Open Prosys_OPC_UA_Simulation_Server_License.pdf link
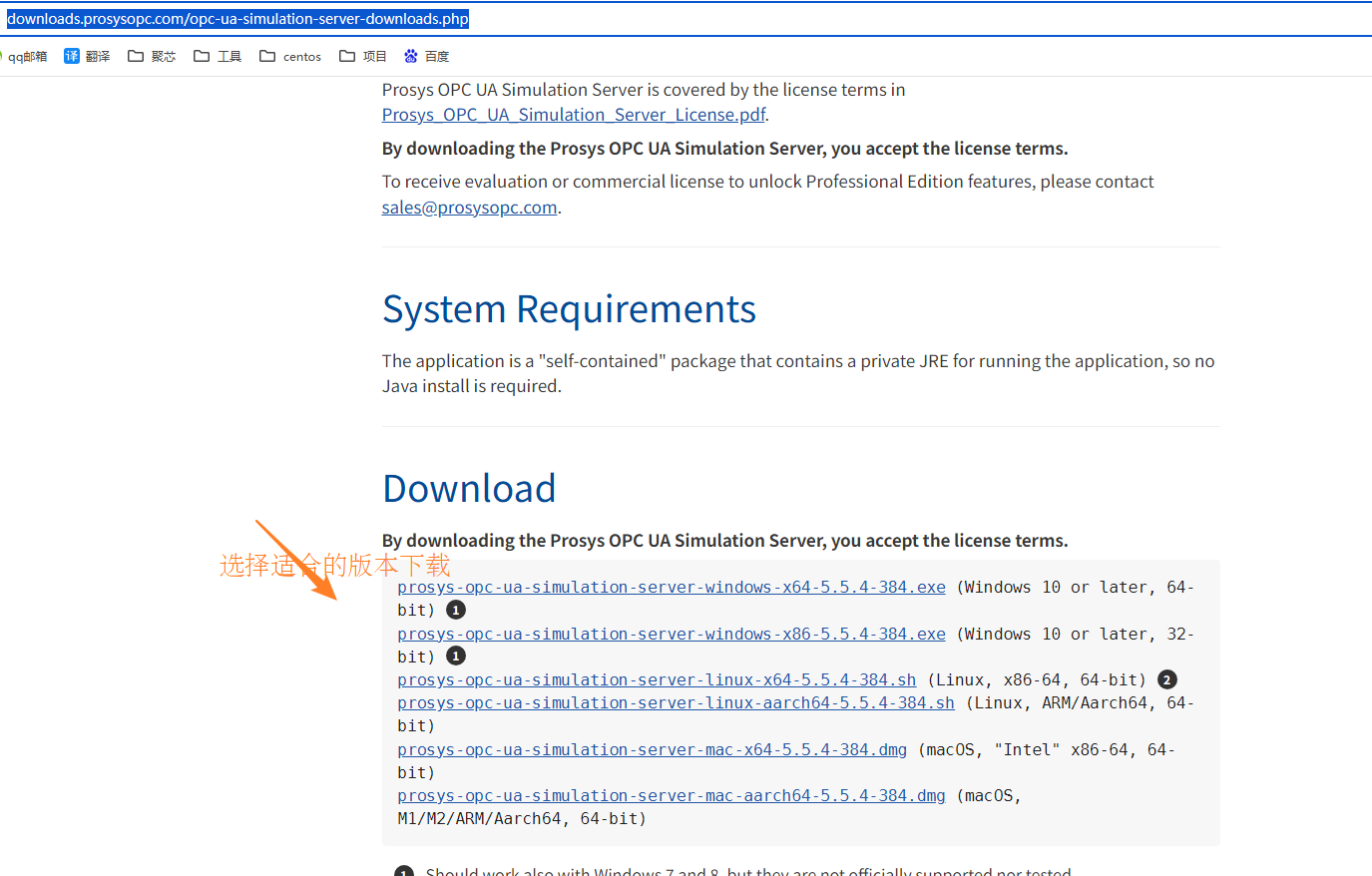Screen dimensions: 1372x876 coord(574,115)
